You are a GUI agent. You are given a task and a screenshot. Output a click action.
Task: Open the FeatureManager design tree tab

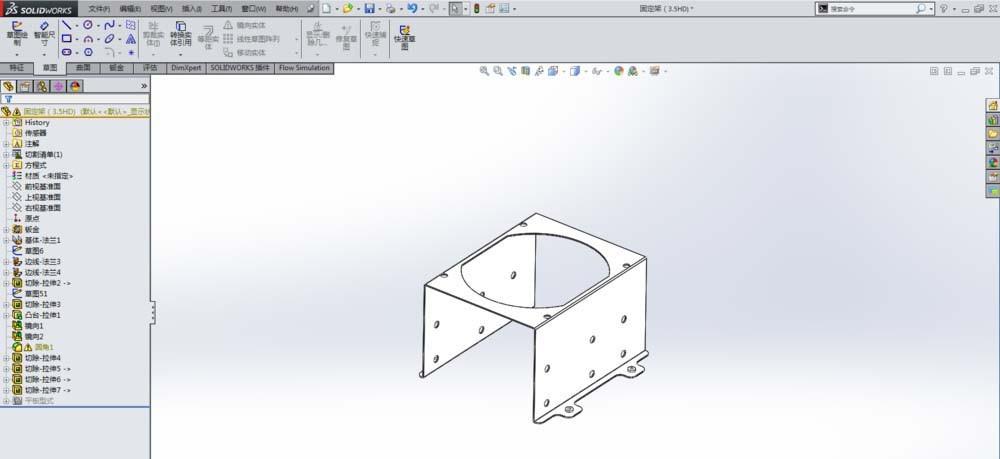pyautogui.click(x=8, y=86)
